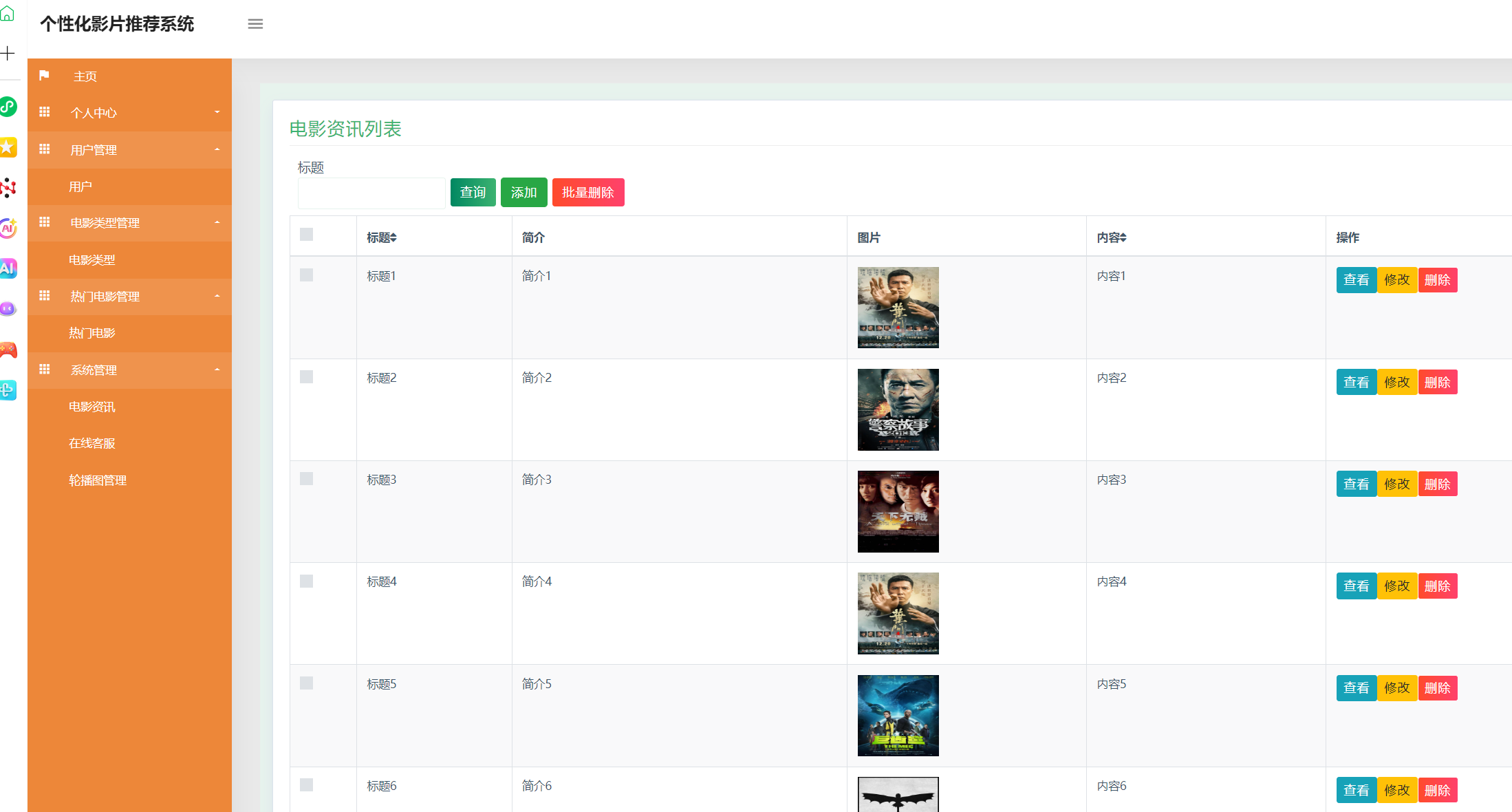Toggle the select-all checkbox in table header
This screenshot has height=812, width=1512.
click(x=307, y=235)
